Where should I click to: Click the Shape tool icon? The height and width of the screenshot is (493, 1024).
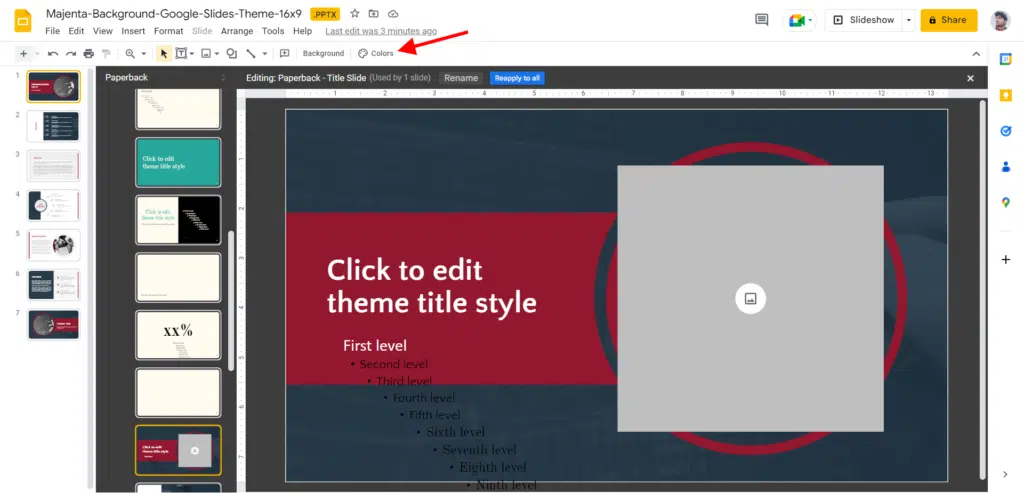(x=231, y=53)
